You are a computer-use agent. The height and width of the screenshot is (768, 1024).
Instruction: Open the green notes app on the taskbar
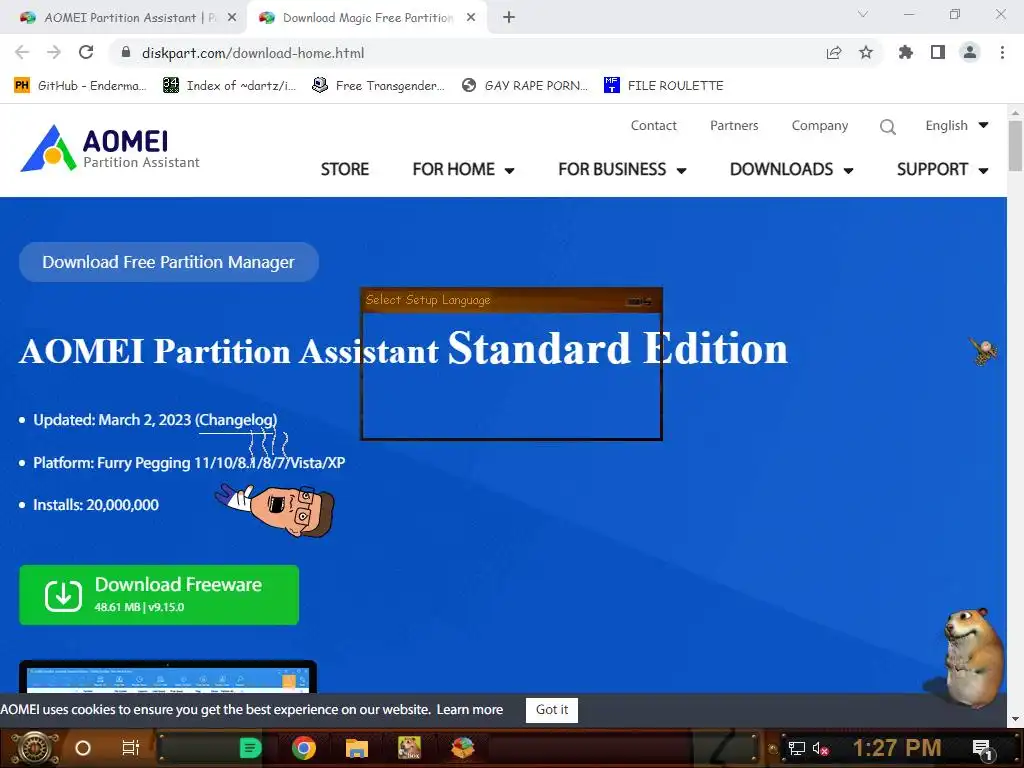pos(249,748)
